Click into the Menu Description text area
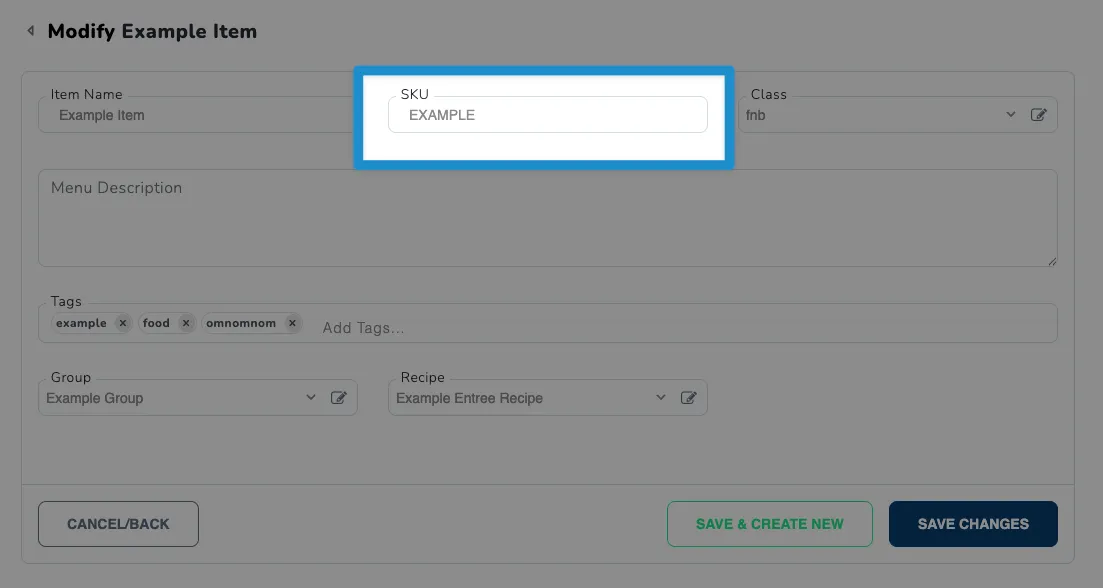 pos(547,218)
